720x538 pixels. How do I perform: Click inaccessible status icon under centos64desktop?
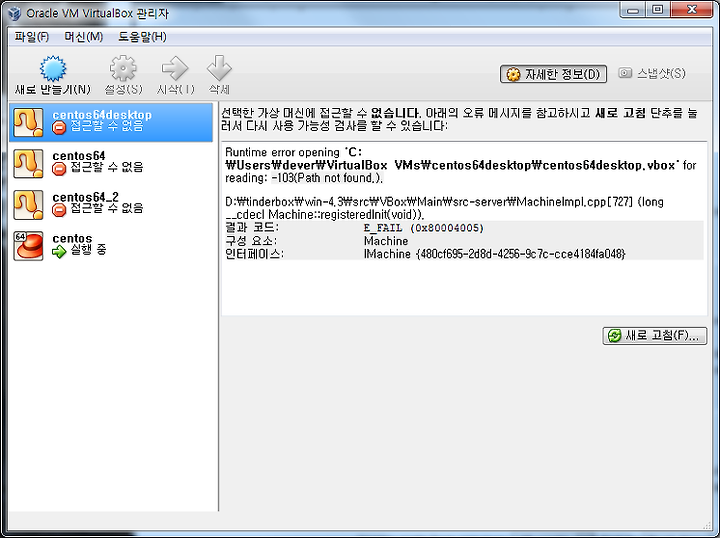point(59,128)
